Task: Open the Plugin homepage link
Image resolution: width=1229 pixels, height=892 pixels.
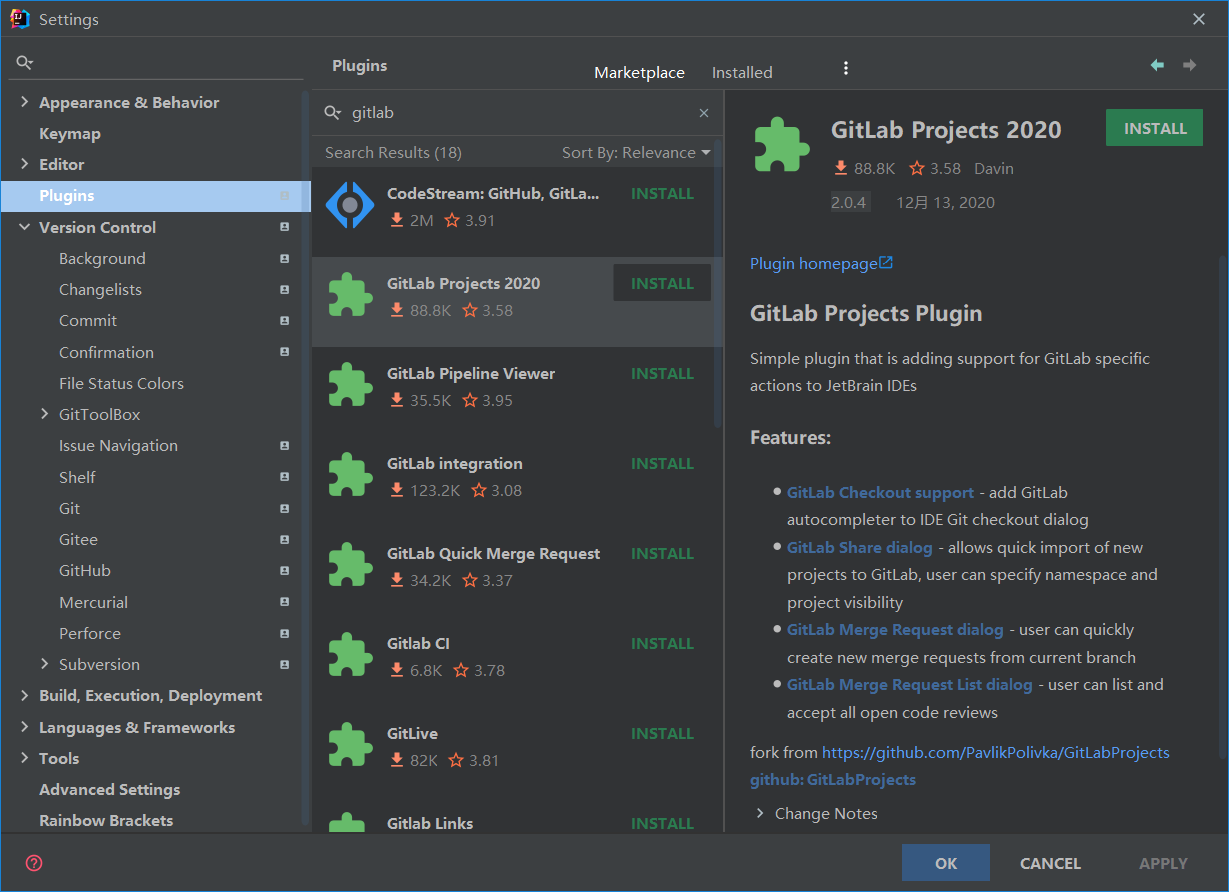Action: pyautogui.click(x=821, y=263)
